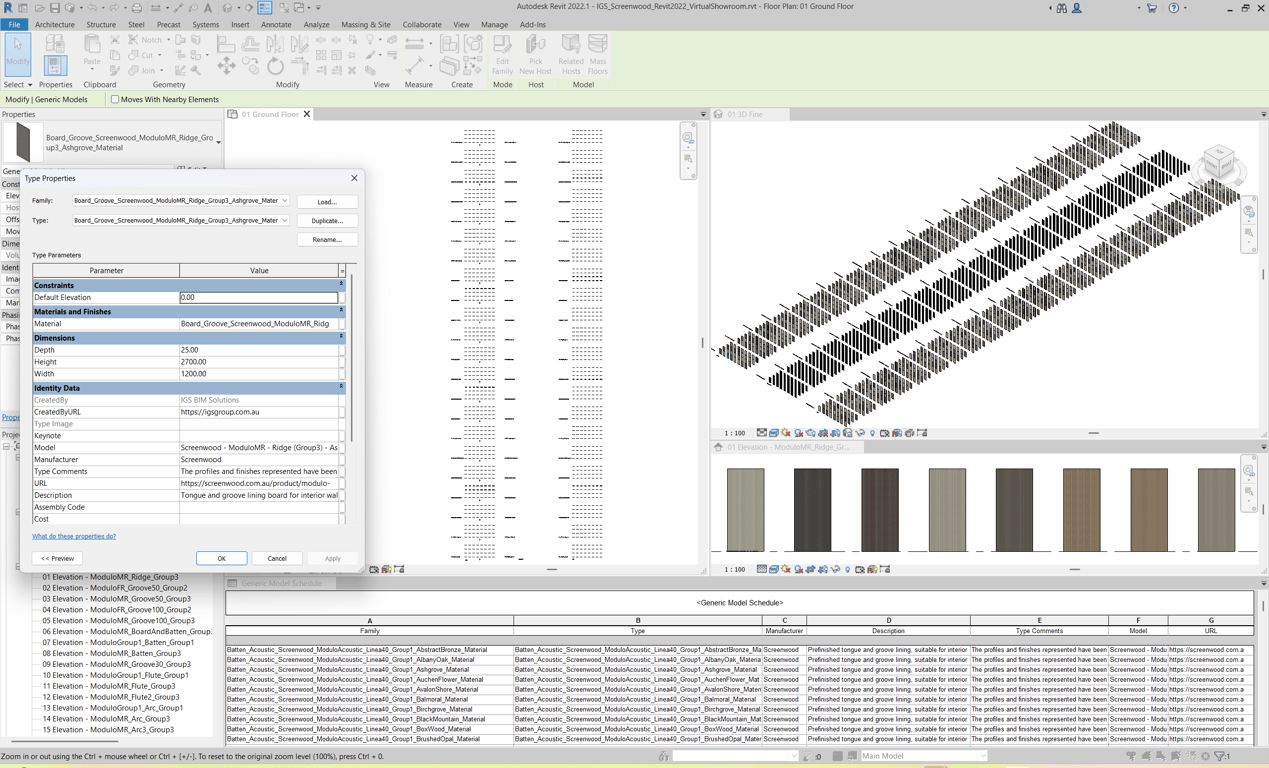Click the Default Elevation value field

click(258, 298)
